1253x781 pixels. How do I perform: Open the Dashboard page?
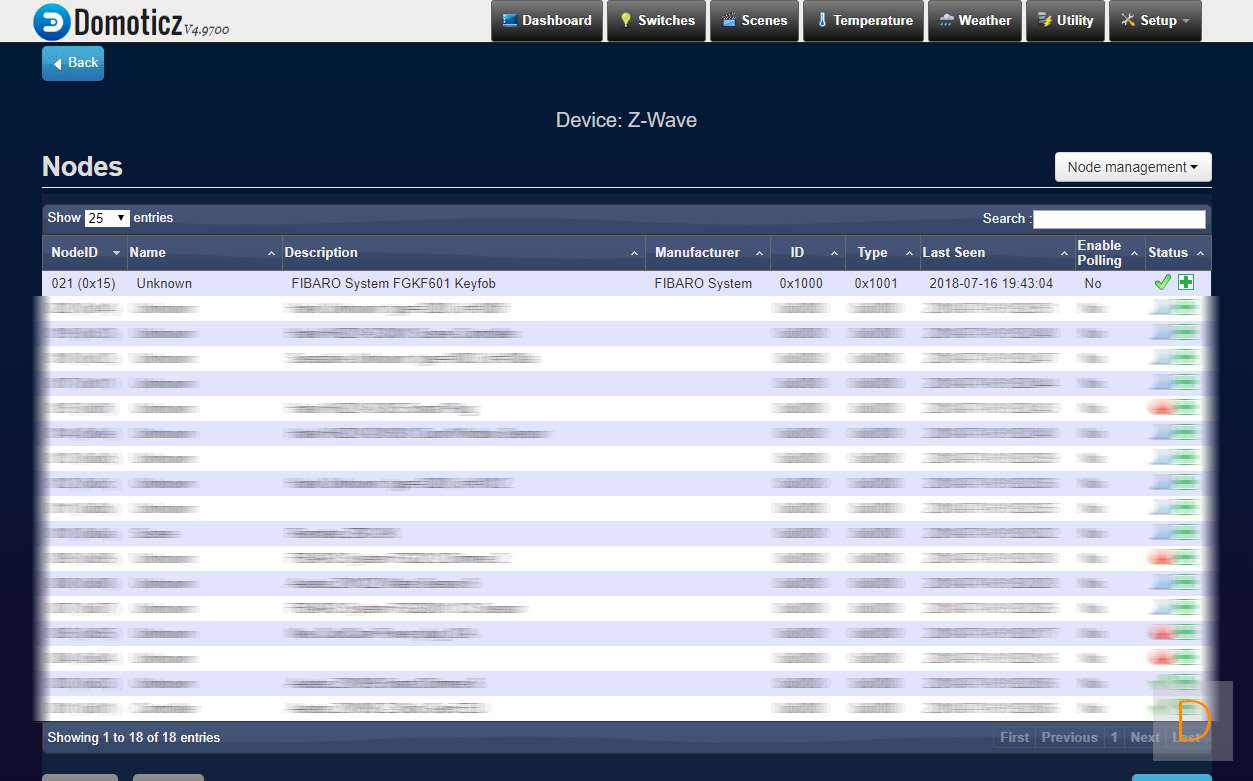click(x=547, y=21)
